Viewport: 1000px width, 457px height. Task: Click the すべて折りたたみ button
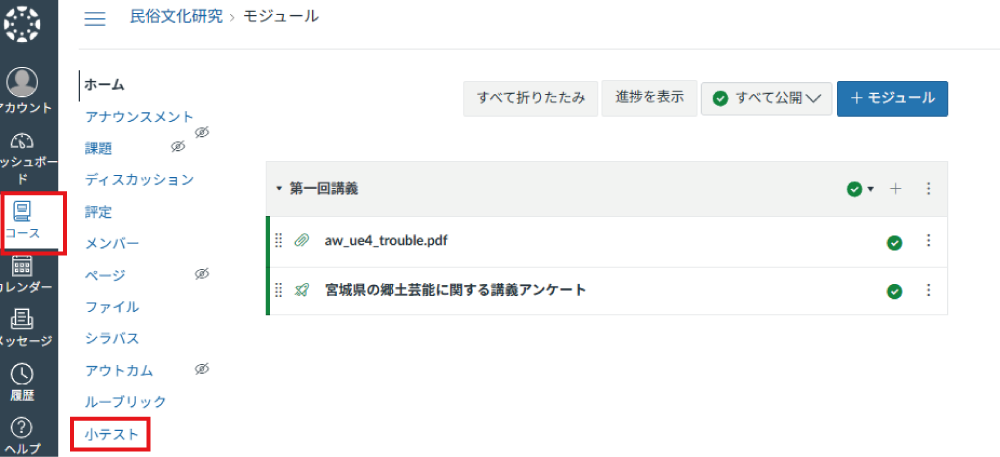click(530, 98)
